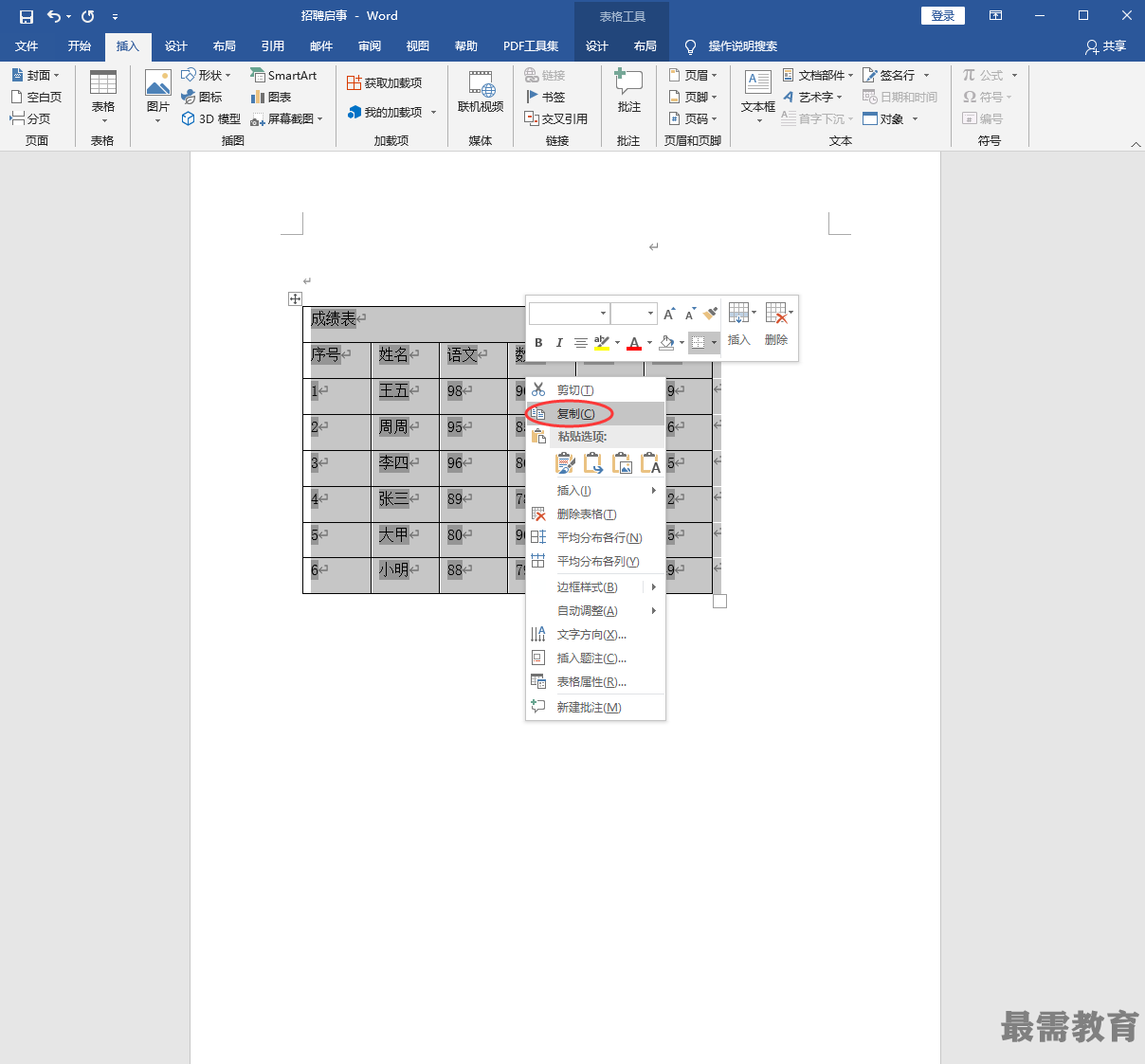Viewport: 1145px width, 1064px height.
Task: Insert a Text Box (文本框)
Action: click(x=758, y=96)
